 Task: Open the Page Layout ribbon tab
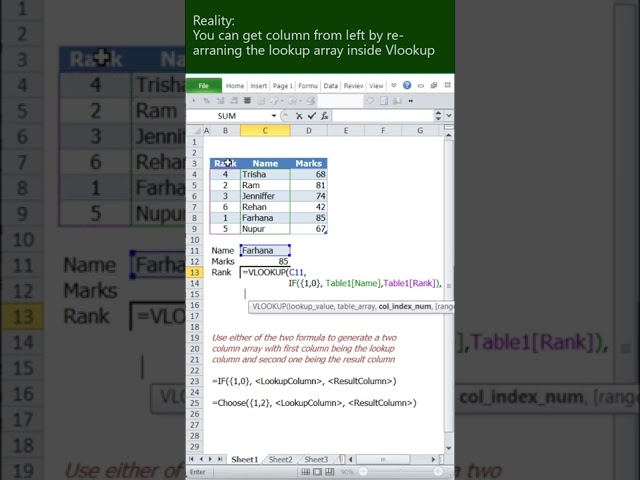tap(282, 86)
